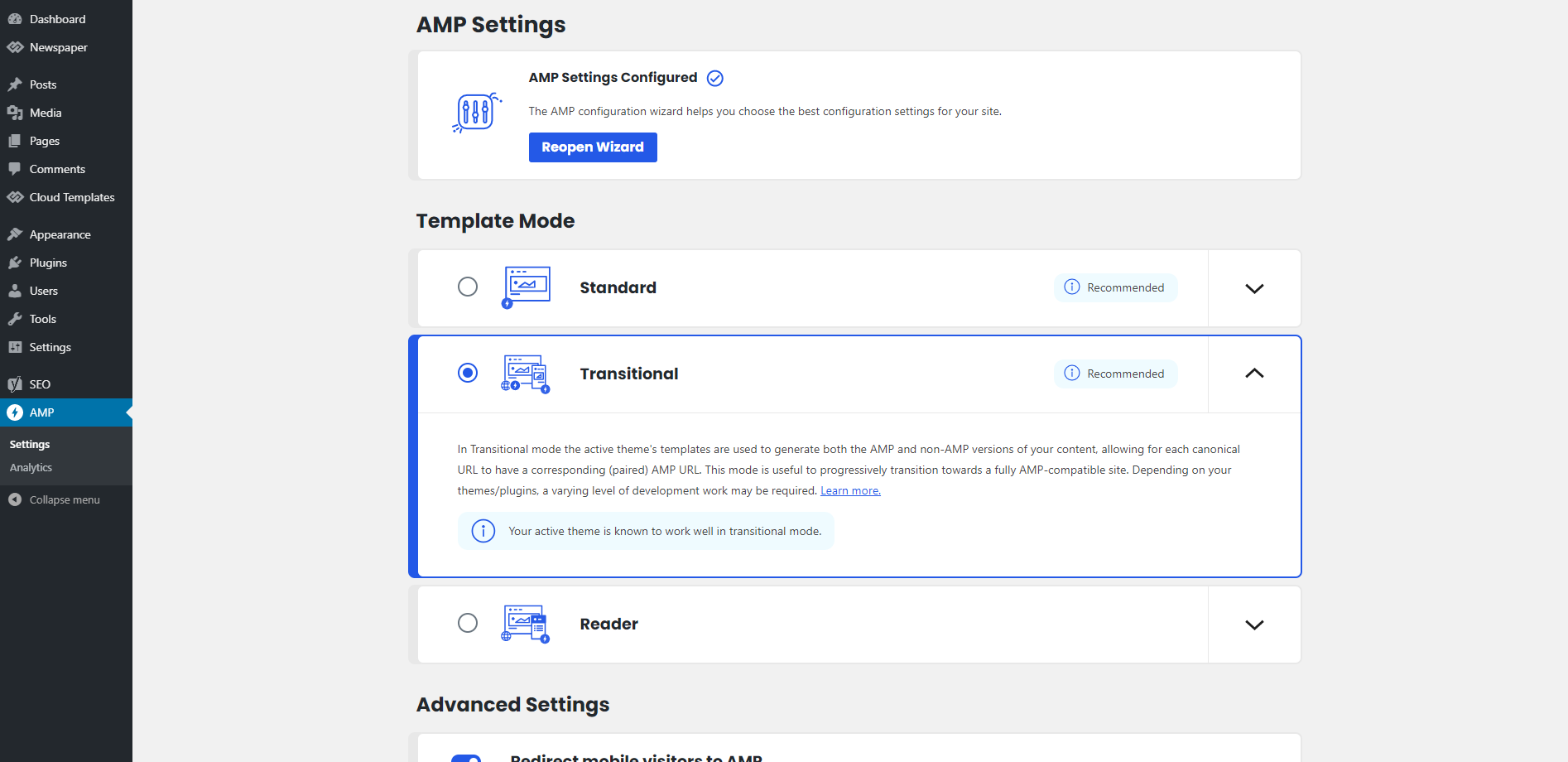Click the Recommended badge on Transitional row
1568x762 pixels.
click(1115, 374)
